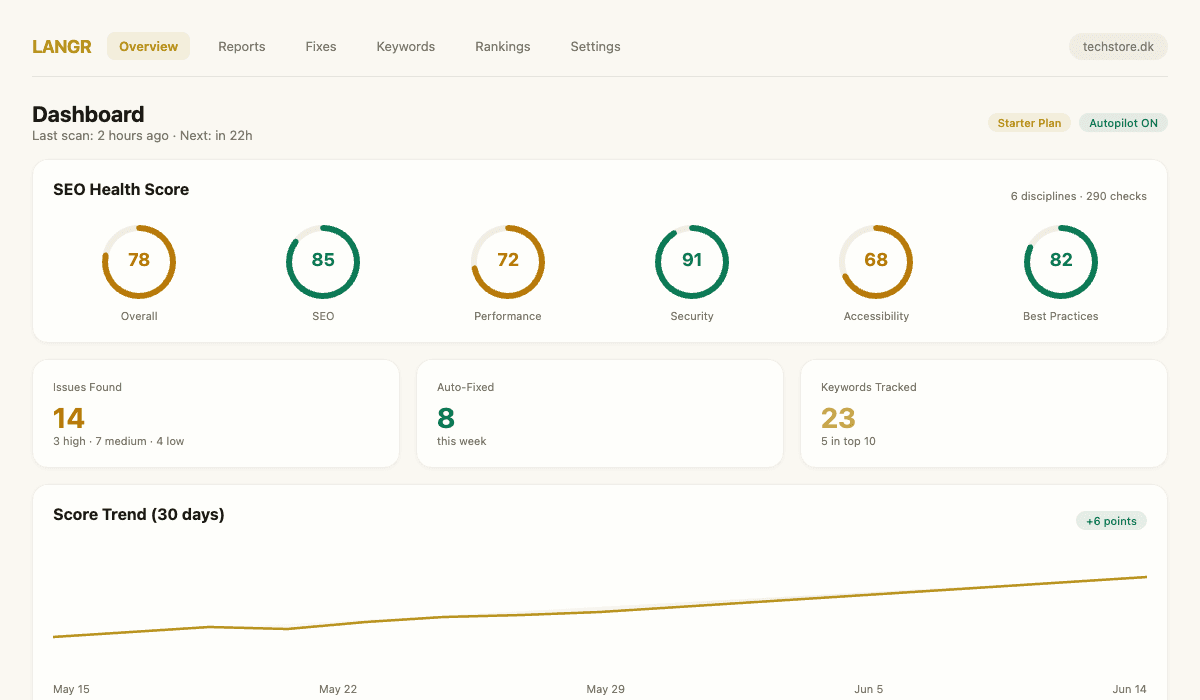Screen dimensions: 1200x700
Task: Open the Keywords tab
Action: [405, 46]
